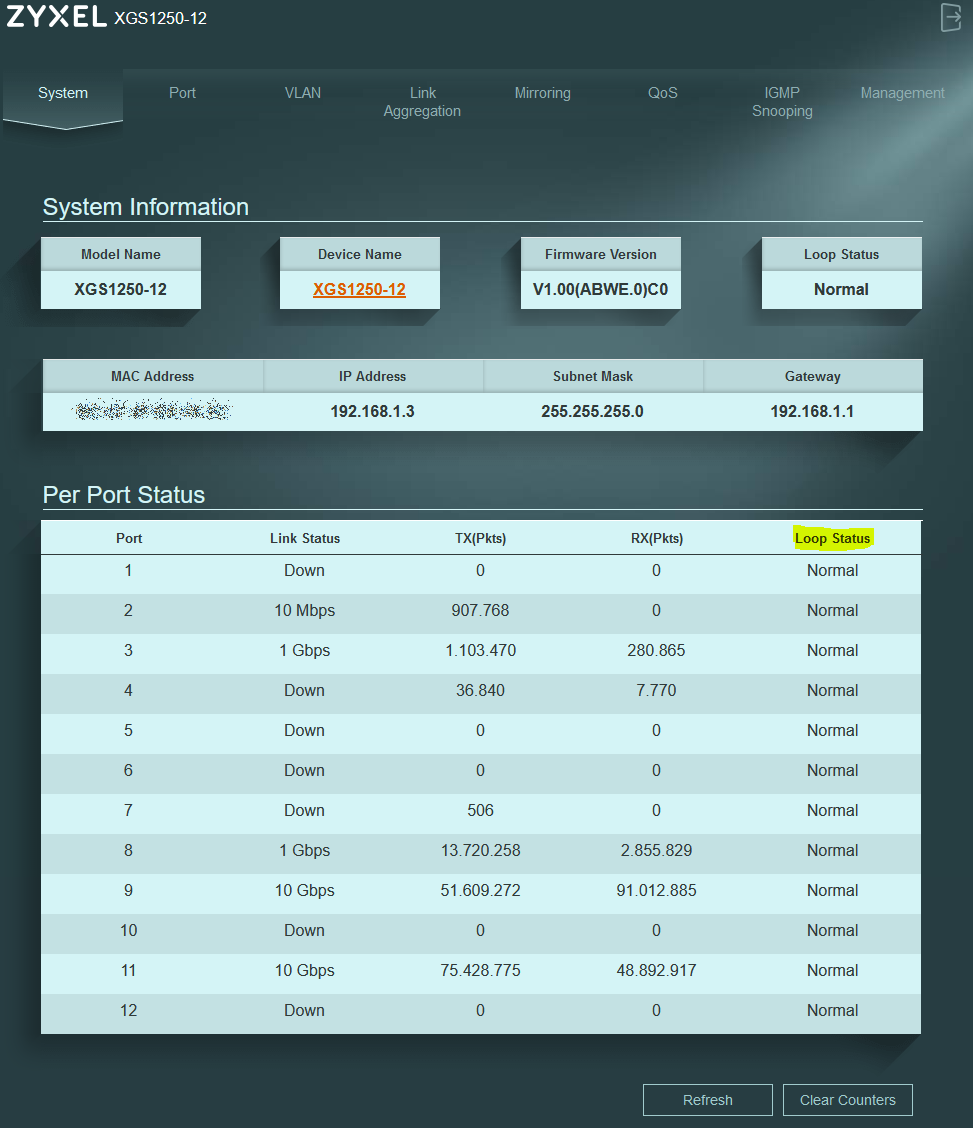973x1128 pixels.
Task: Click the Per Port Status heading
Action: [124, 495]
